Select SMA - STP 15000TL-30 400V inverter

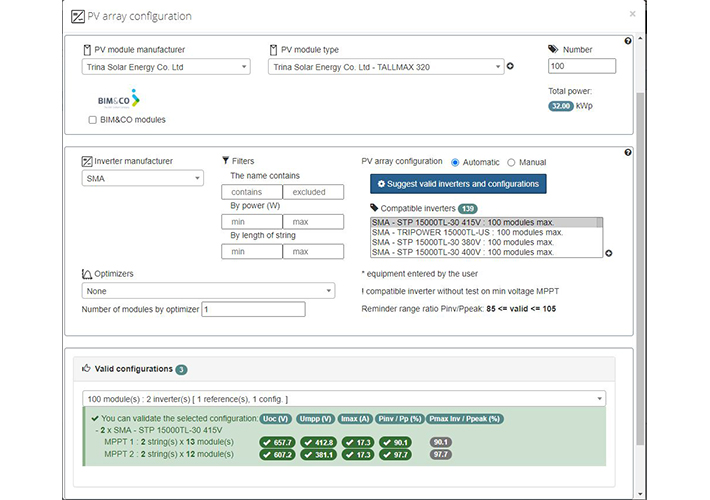(x=484, y=252)
